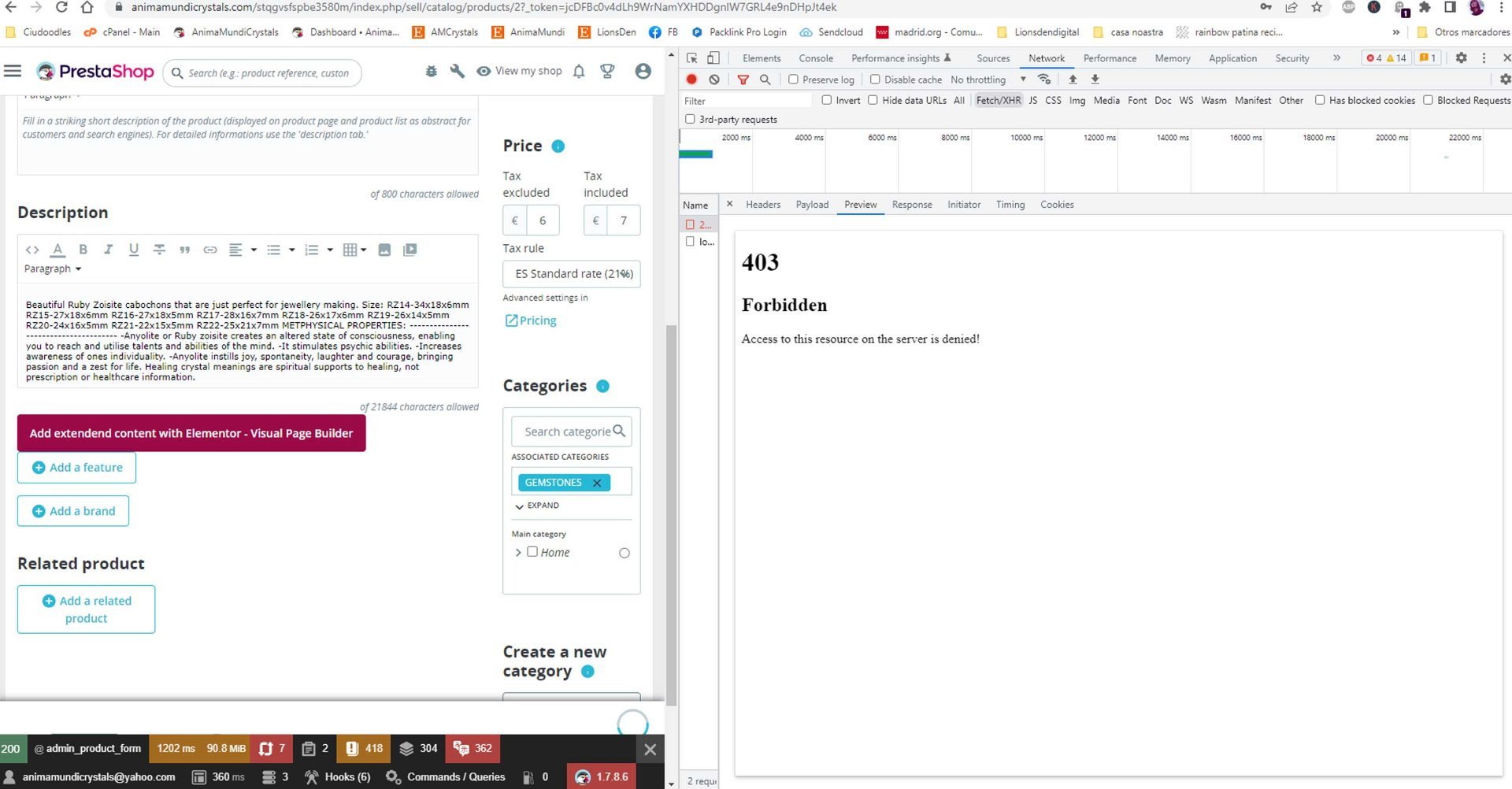Switch to the Sources tab
Screen dimensions: 1512x789
point(993,57)
